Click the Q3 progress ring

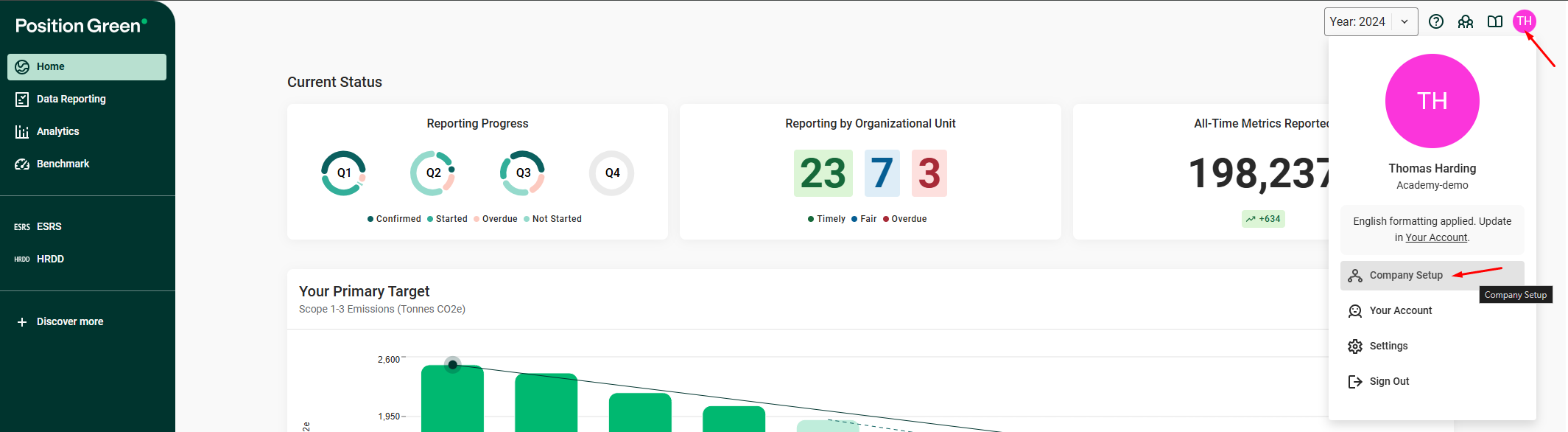click(x=523, y=173)
